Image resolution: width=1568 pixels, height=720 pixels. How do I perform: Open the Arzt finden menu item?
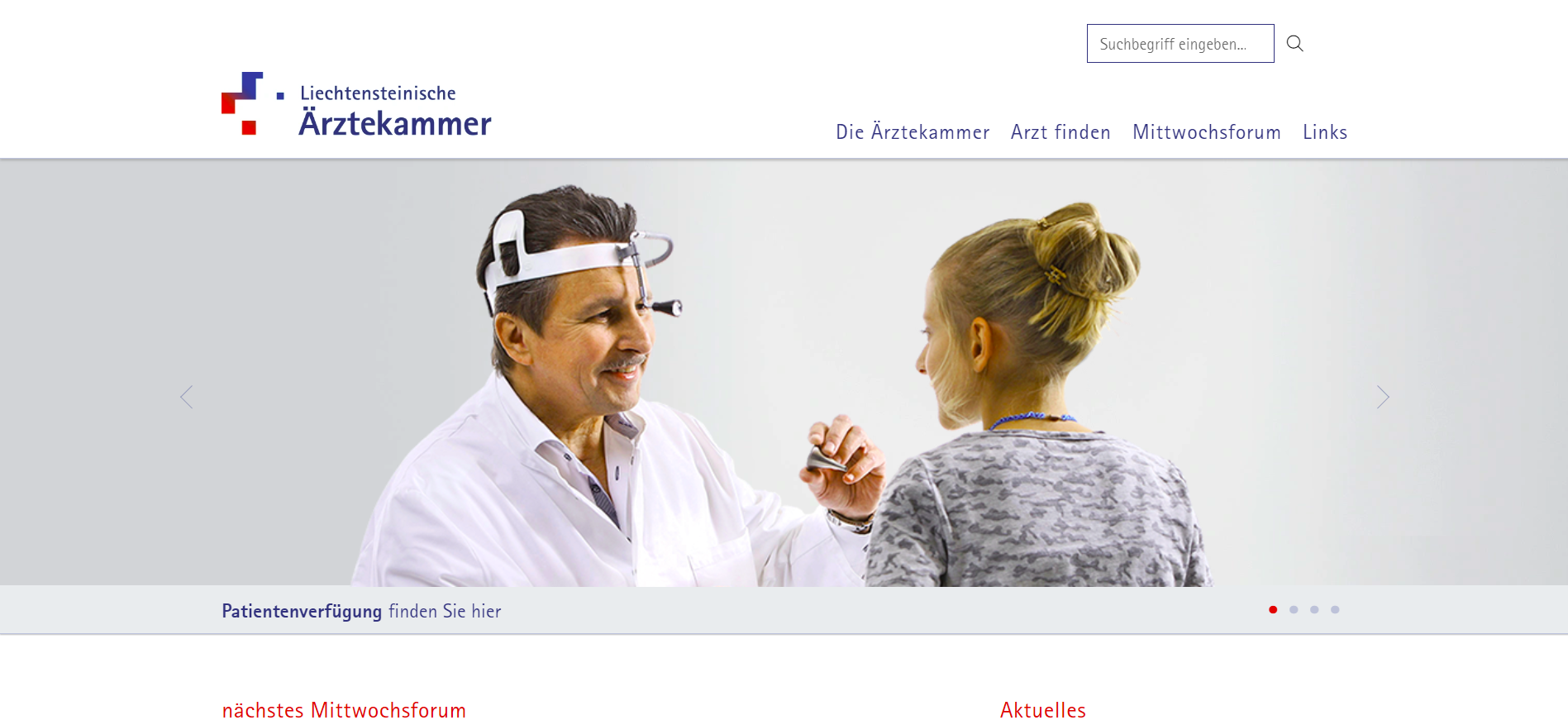tap(1060, 132)
